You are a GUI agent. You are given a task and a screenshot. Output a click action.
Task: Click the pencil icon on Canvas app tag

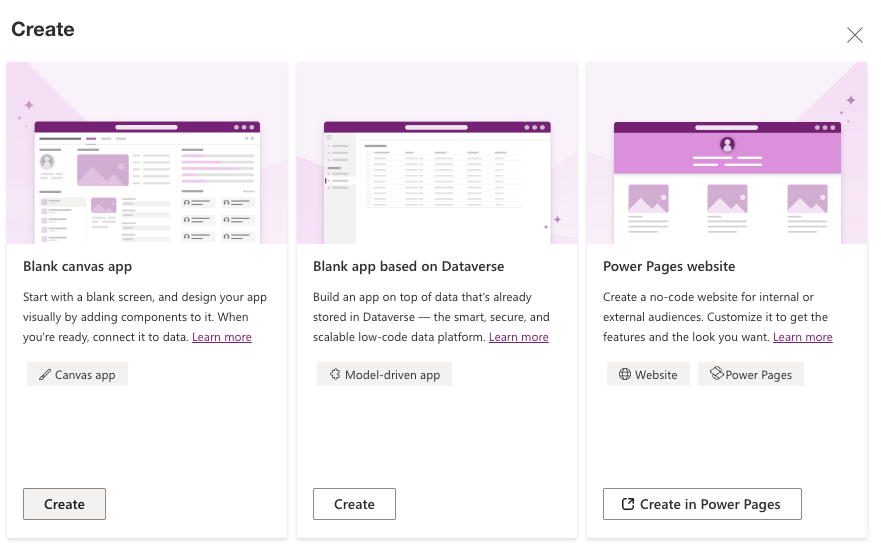tap(44, 375)
